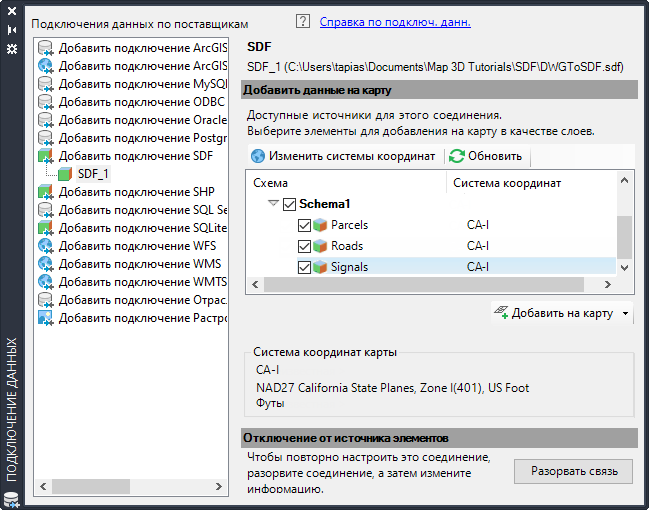Screen dimensions: 649x510
Task: Open the Добавить на карту dropdown arrow
Action: [x=625, y=313]
